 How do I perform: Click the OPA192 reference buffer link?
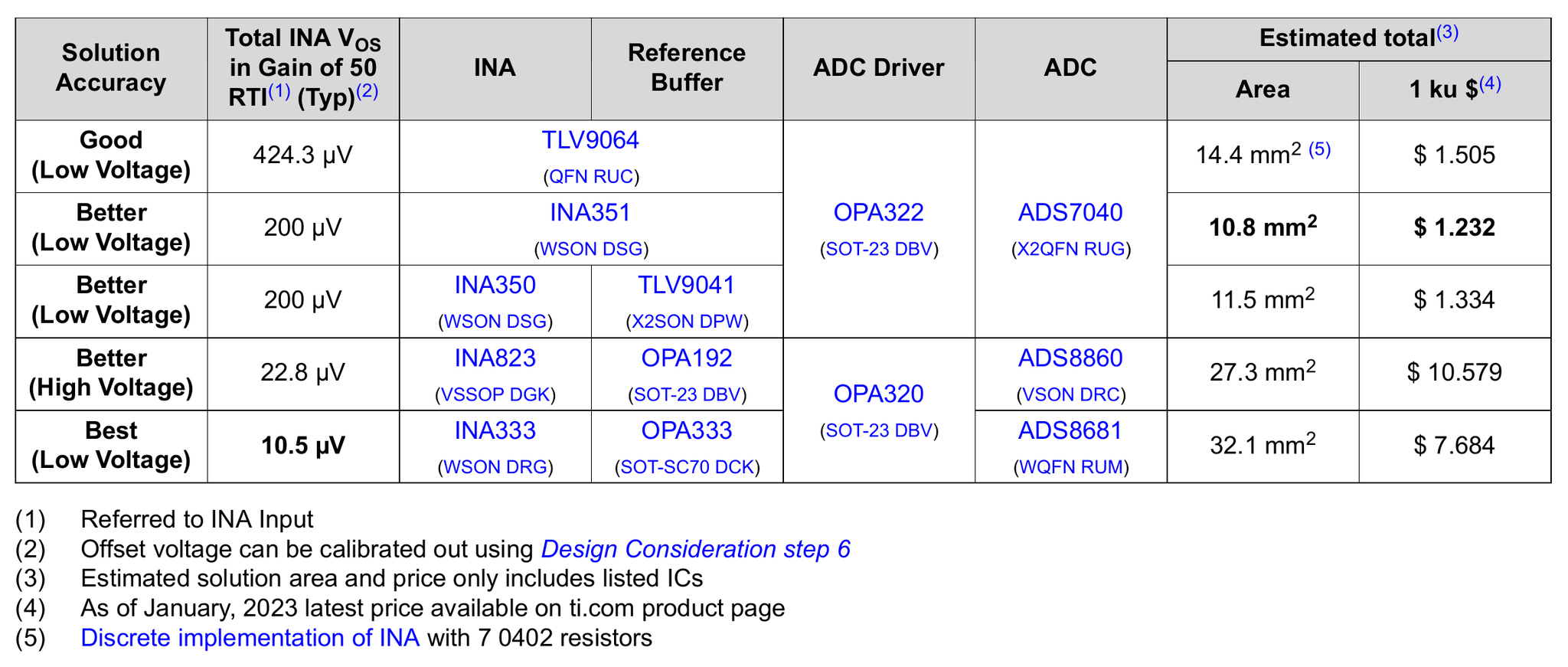pyautogui.click(x=686, y=358)
